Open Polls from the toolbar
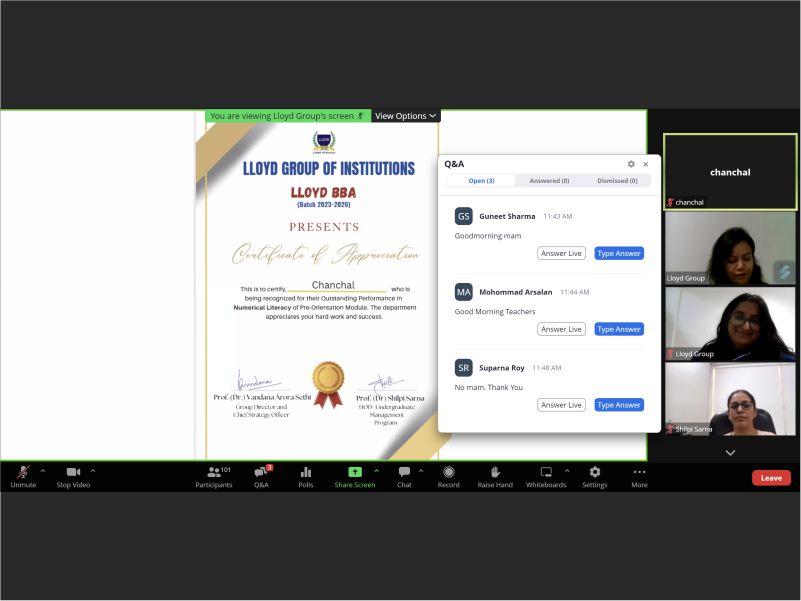The width and height of the screenshot is (801, 601). pos(305,477)
